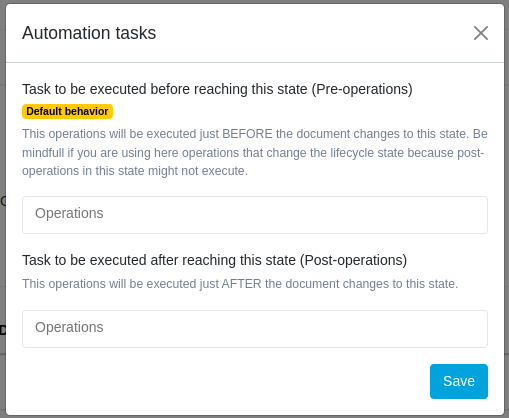Screen dimensions: 509x418
Task: Click the (Pre-operations) text in heading
Action: pos(362,89)
